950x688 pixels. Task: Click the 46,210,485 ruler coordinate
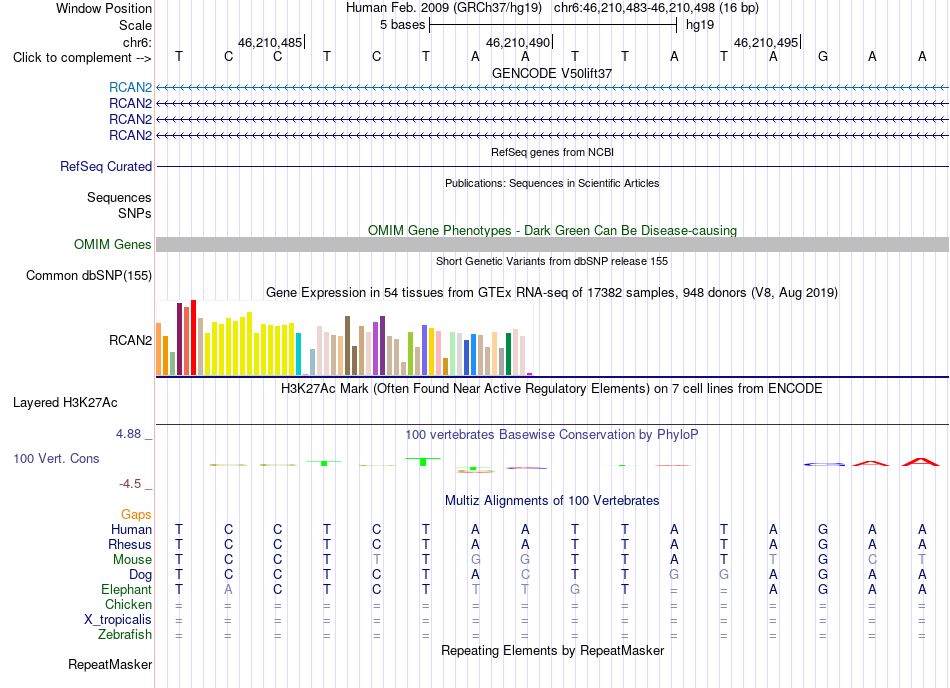[270, 42]
